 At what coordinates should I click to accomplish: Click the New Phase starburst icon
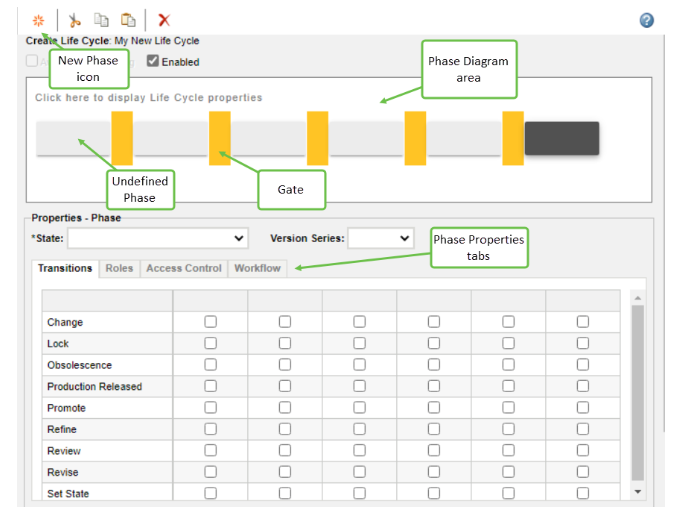39,20
